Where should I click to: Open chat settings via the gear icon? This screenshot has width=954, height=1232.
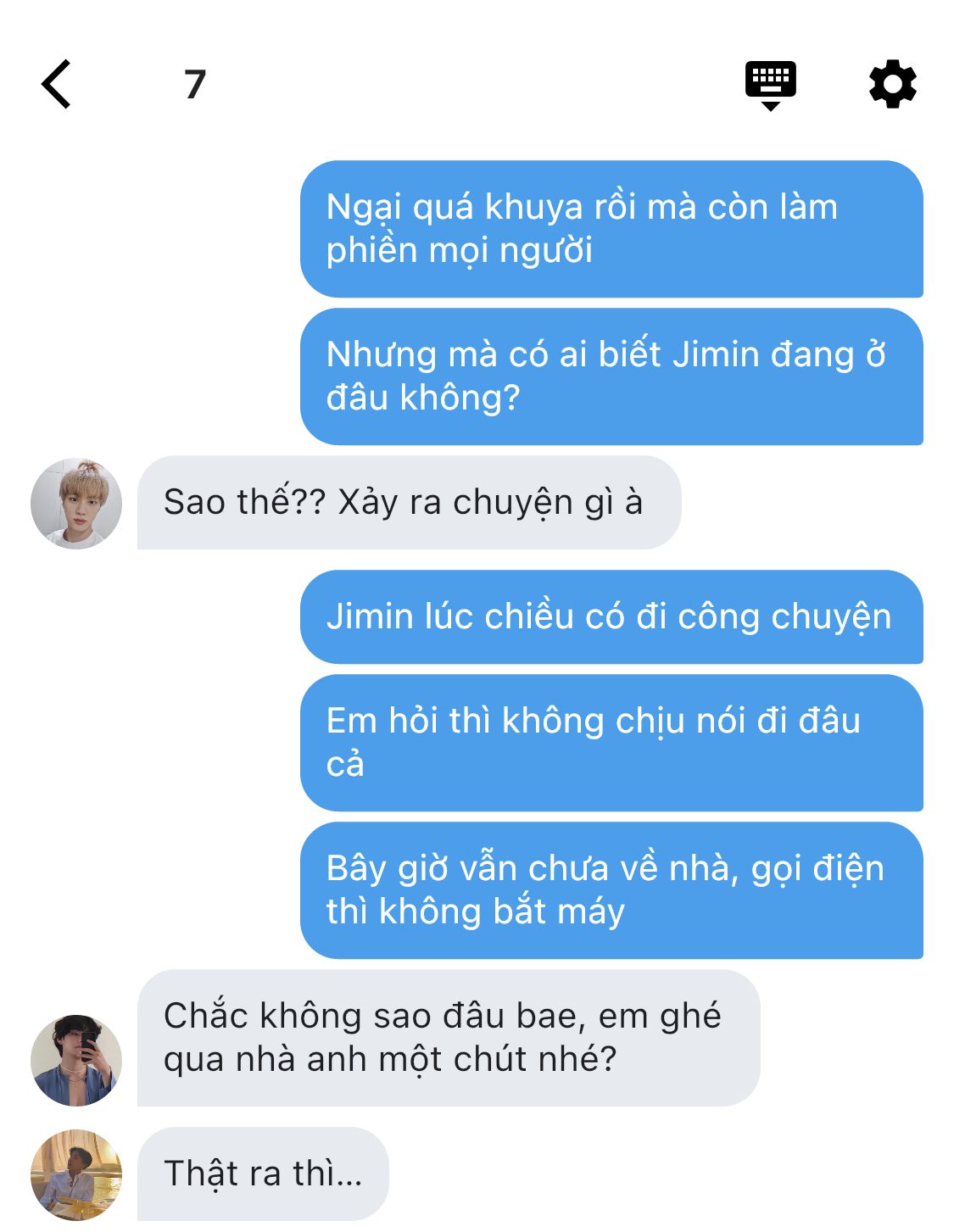[x=892, y=84]
